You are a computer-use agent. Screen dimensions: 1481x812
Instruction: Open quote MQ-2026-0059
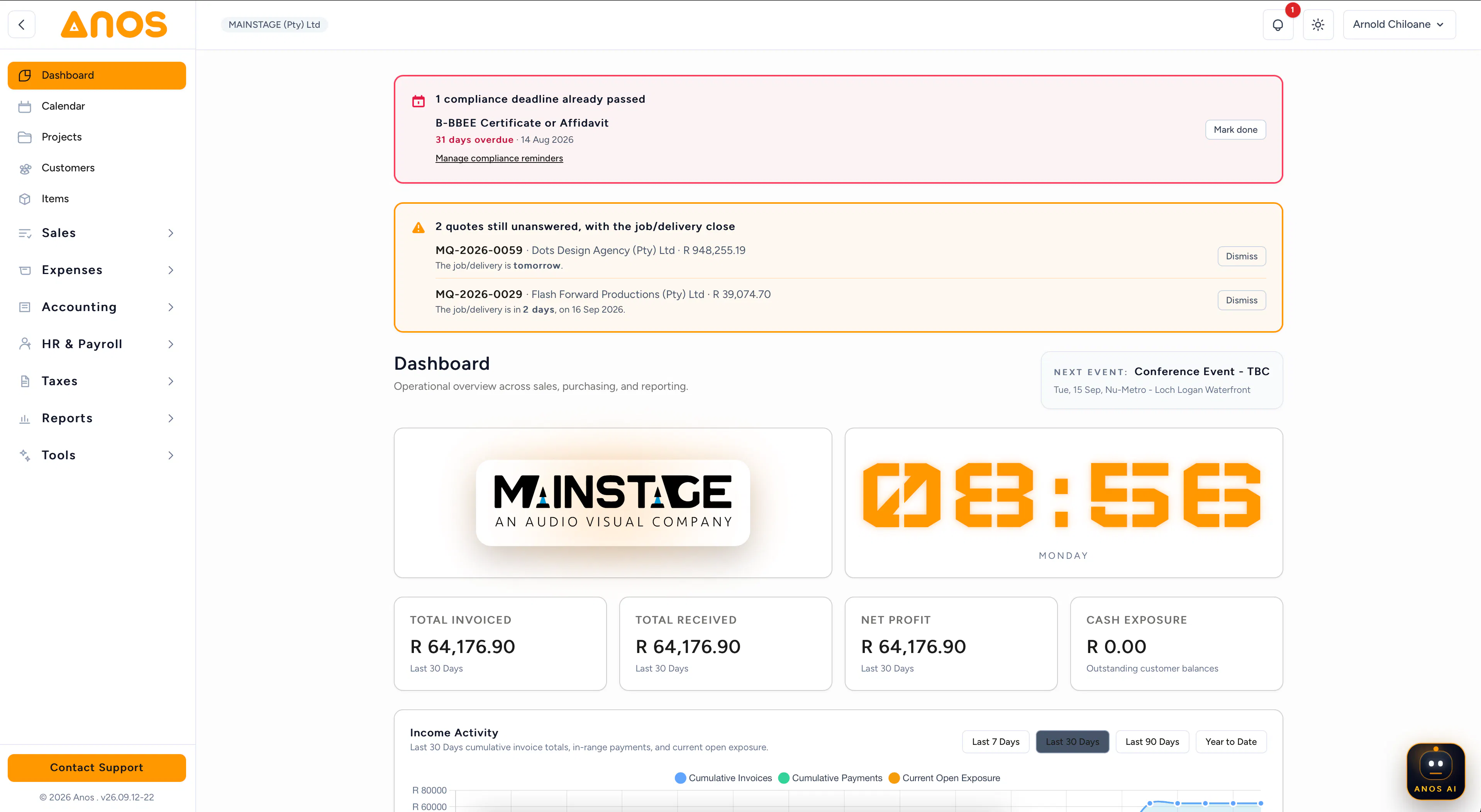[x=479, y=250]
